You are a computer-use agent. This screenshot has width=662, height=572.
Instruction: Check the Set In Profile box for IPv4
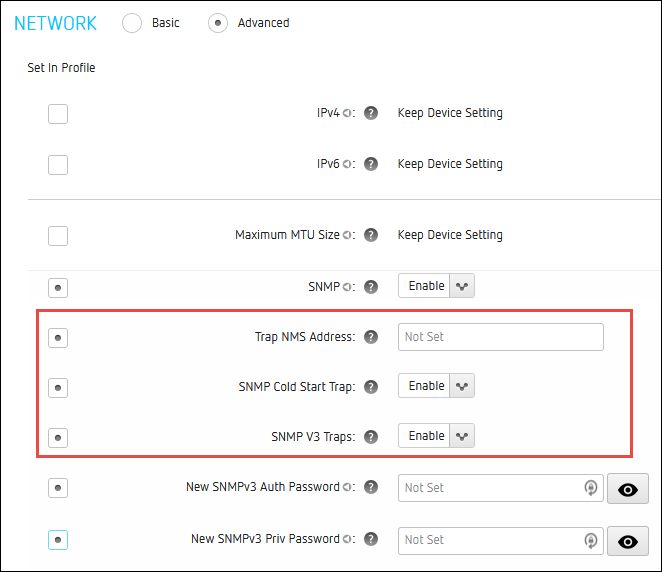(58, 114)
